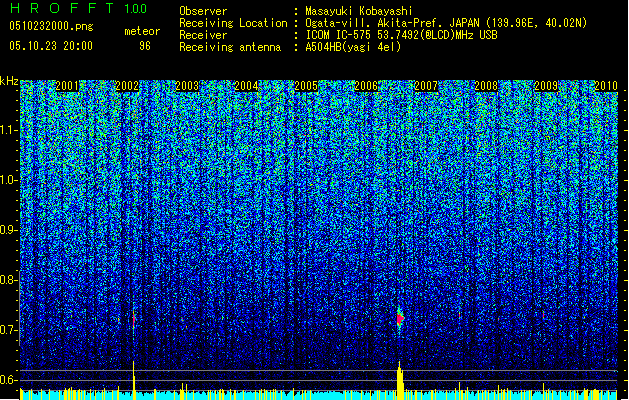Click the ICOM IC-575 receiver text
The width and height of the screenshot is (629, 400).
pos(402,35)
